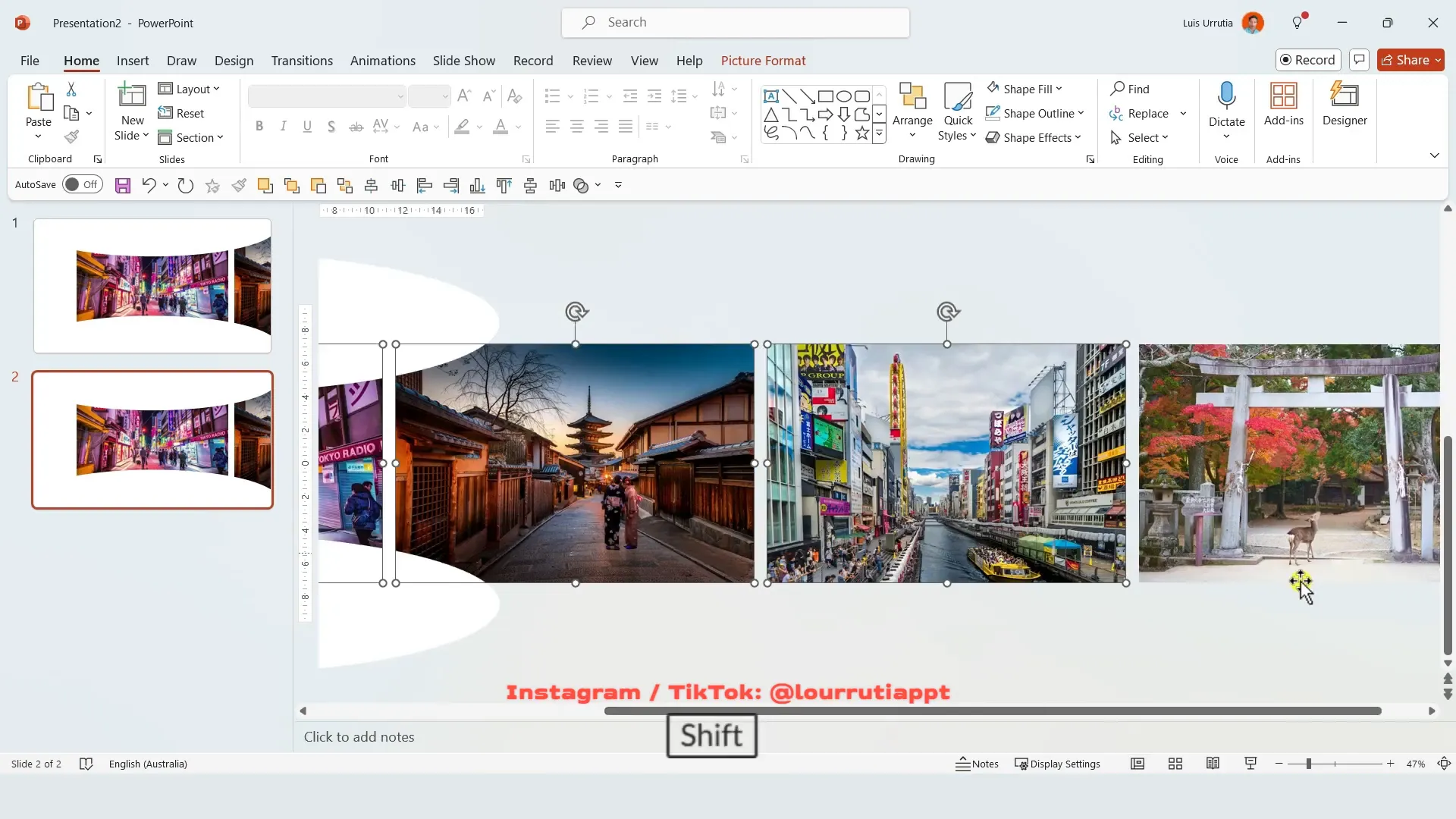
Task: Click Increase Font Size icon
Action: 464,96
